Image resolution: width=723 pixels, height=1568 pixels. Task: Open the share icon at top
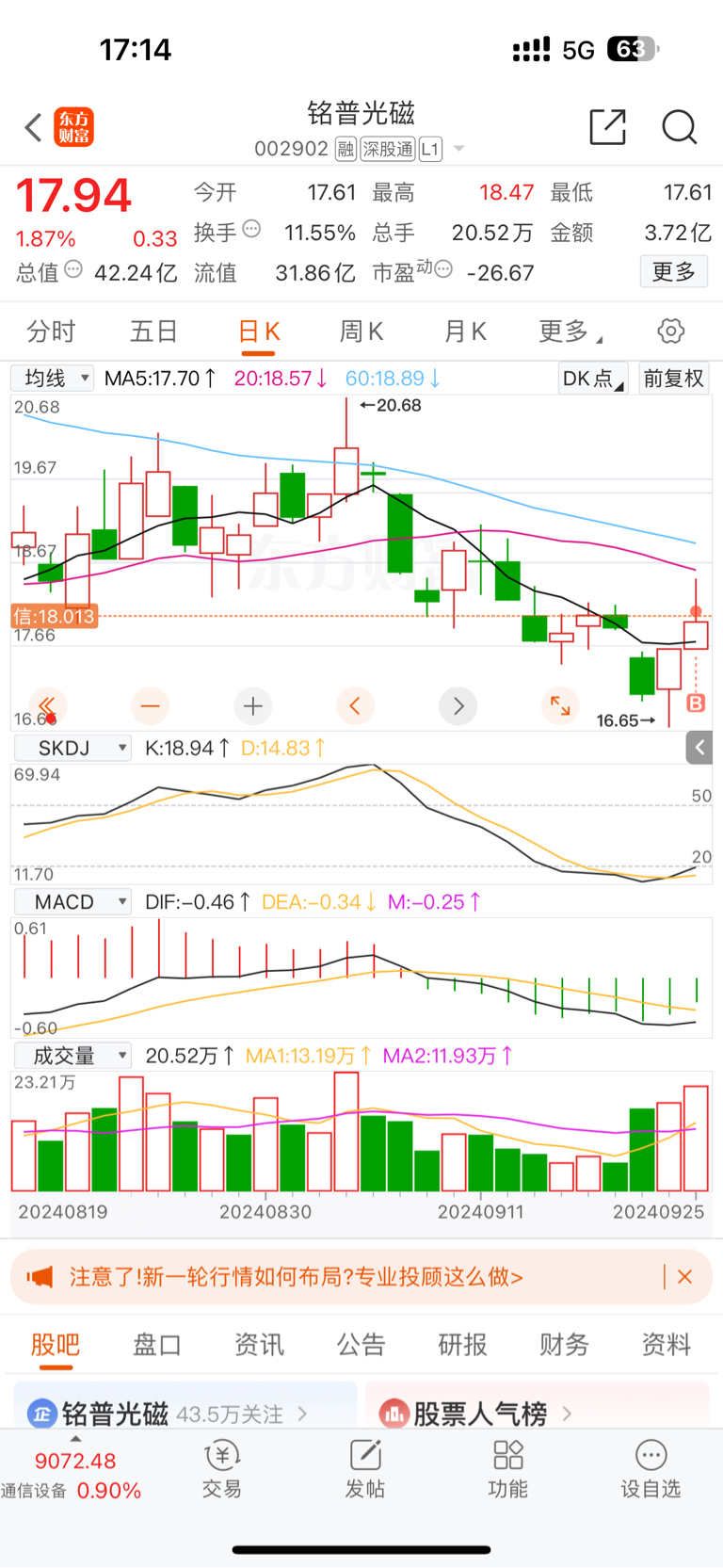607,126
